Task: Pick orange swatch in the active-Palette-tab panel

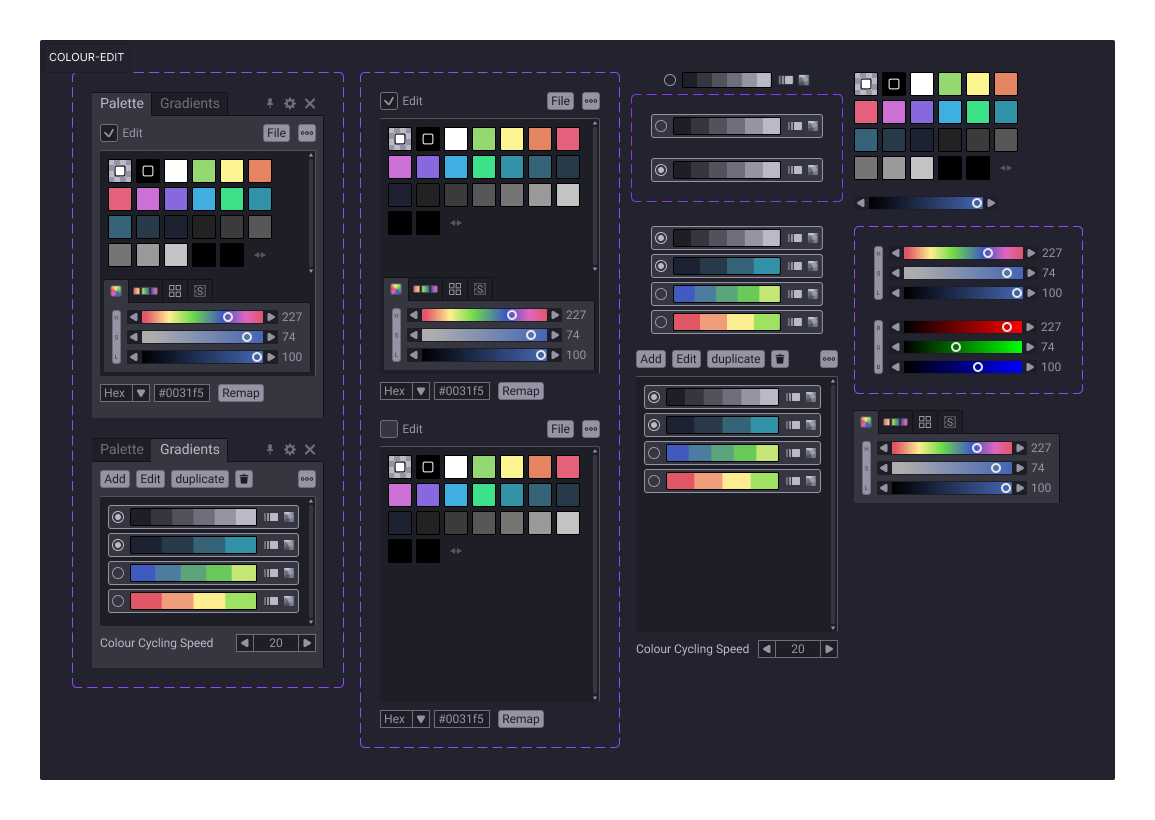Action: point(260,171)
